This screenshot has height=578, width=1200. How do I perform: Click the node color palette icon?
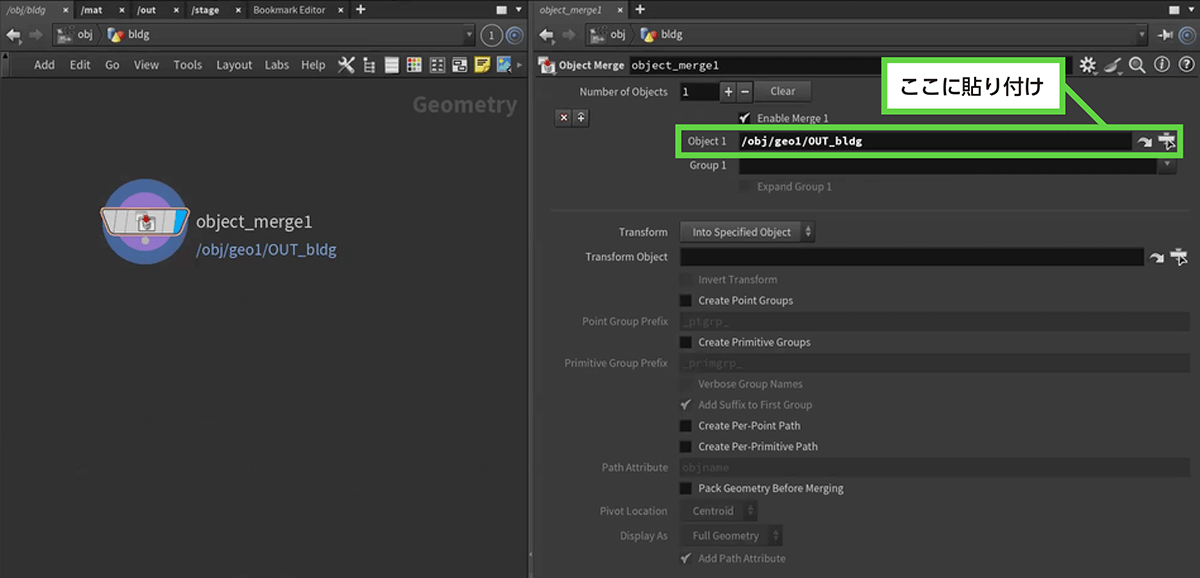436,65
